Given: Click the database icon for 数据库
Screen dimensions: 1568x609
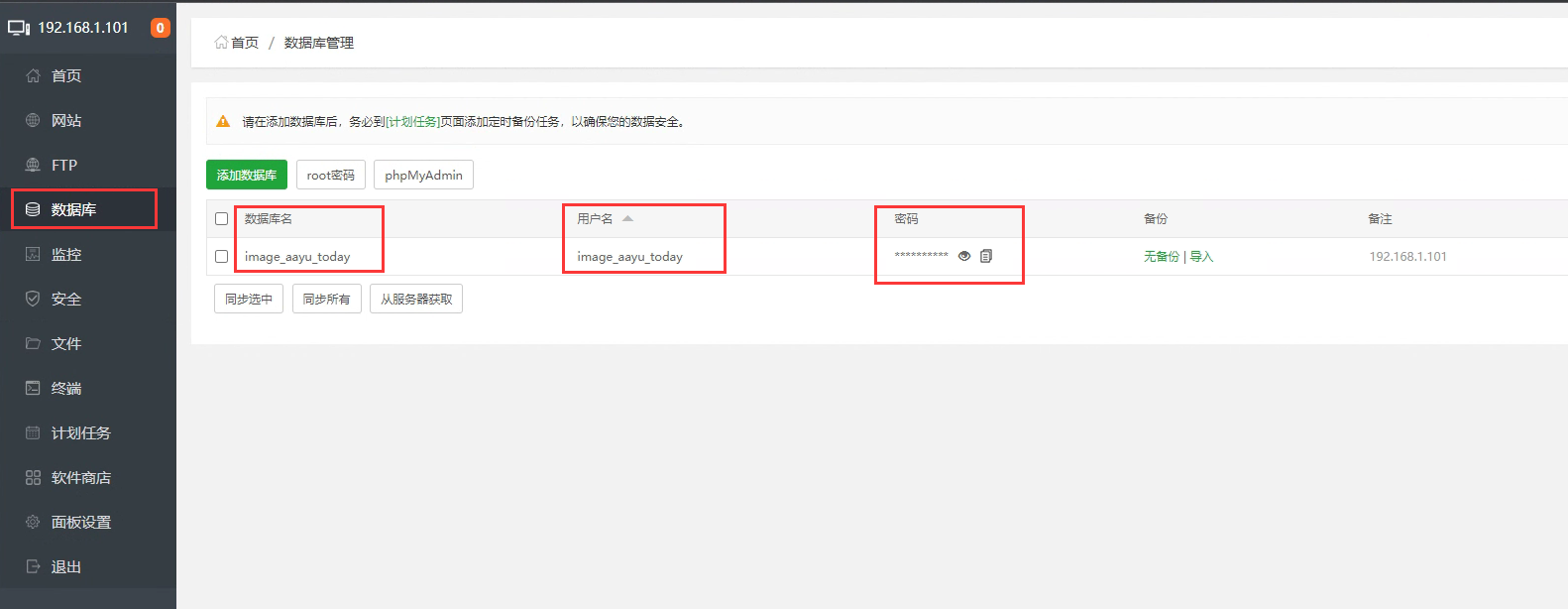Looking at the screenshot, I should click(33, 210).
